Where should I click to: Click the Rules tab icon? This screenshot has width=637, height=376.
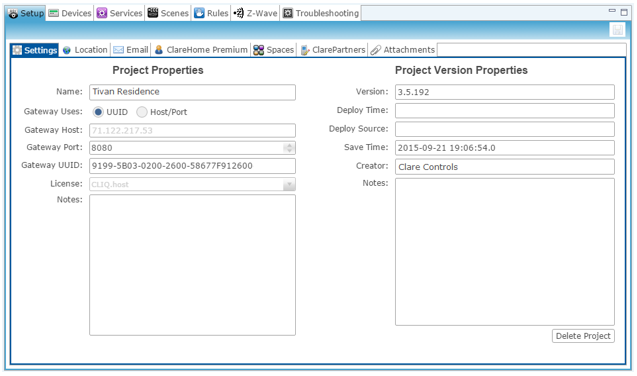pos(199,13)
